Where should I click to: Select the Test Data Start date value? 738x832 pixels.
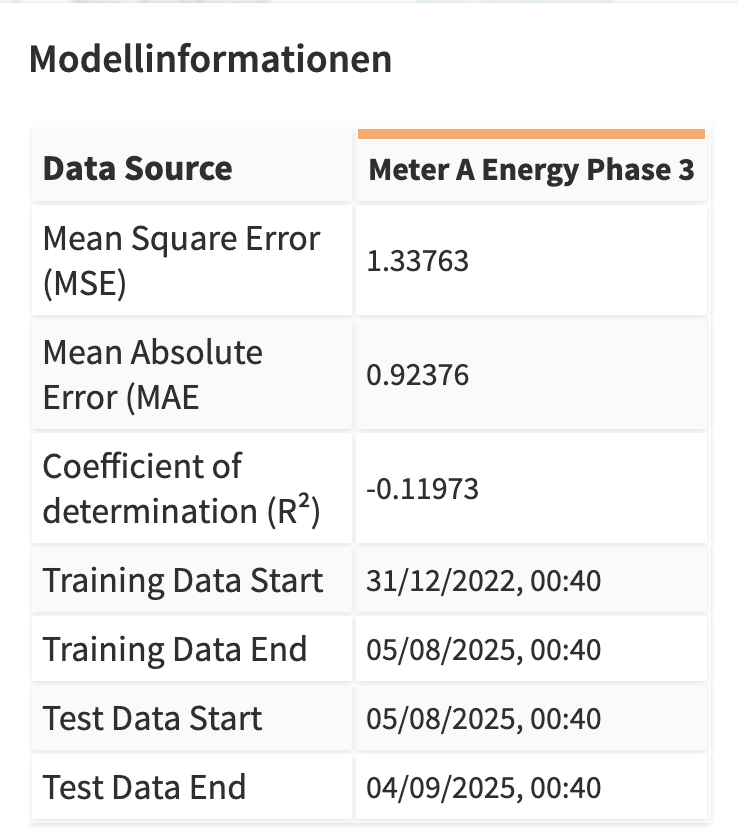point(484,719)
